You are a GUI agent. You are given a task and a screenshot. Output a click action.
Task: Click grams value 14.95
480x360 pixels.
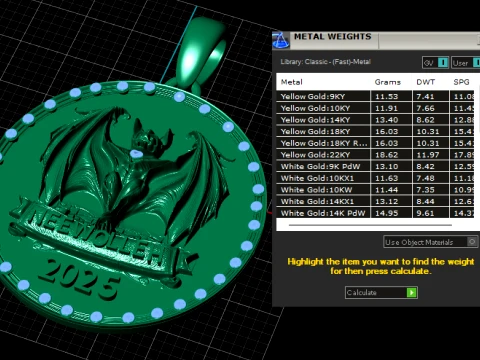click(x=387, y=213)
